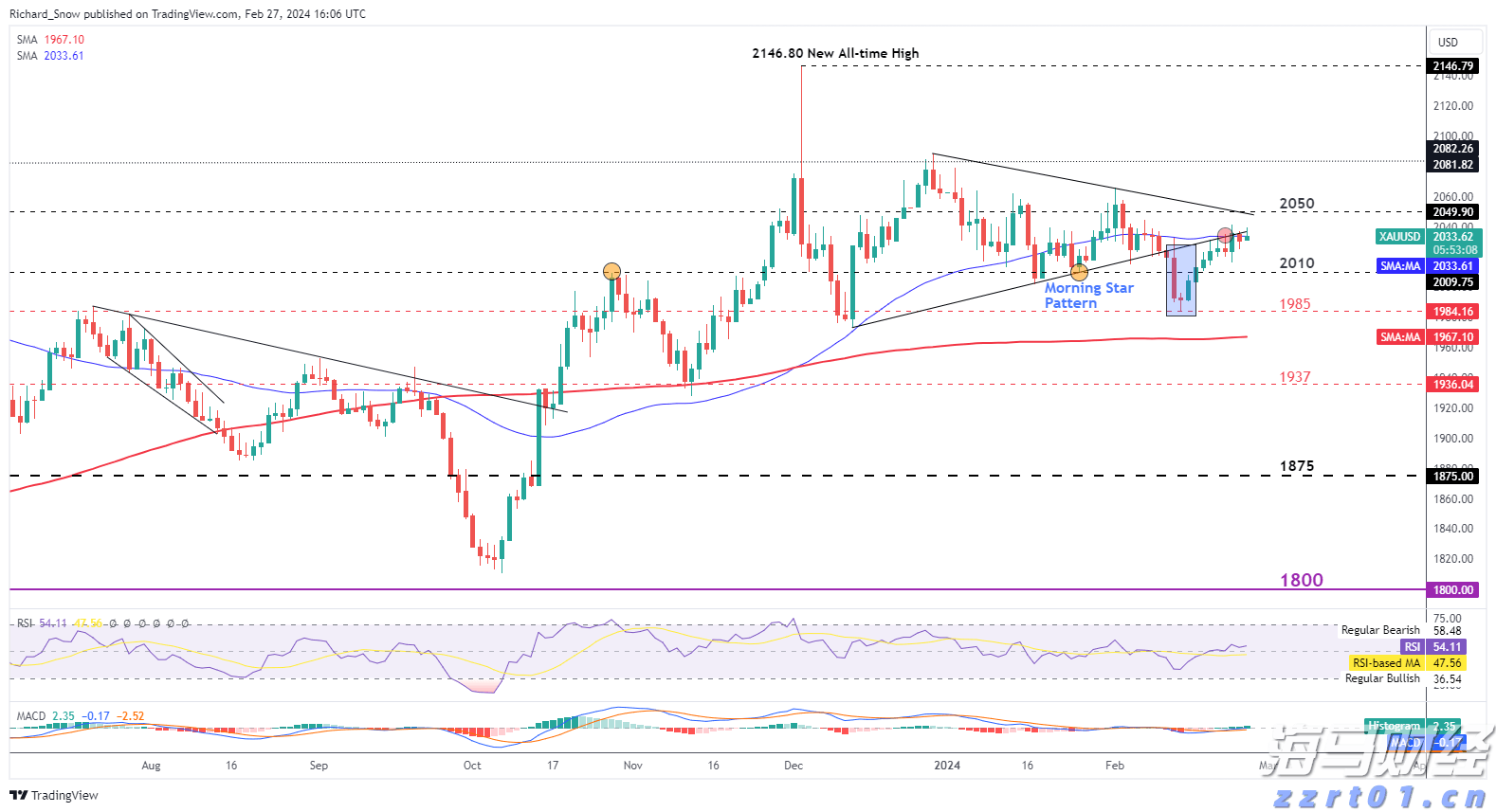Select the blue highlighted rectangle over the February candles
The height and width of the screenshot is (812, 1496).
[x=1181, y=280]
